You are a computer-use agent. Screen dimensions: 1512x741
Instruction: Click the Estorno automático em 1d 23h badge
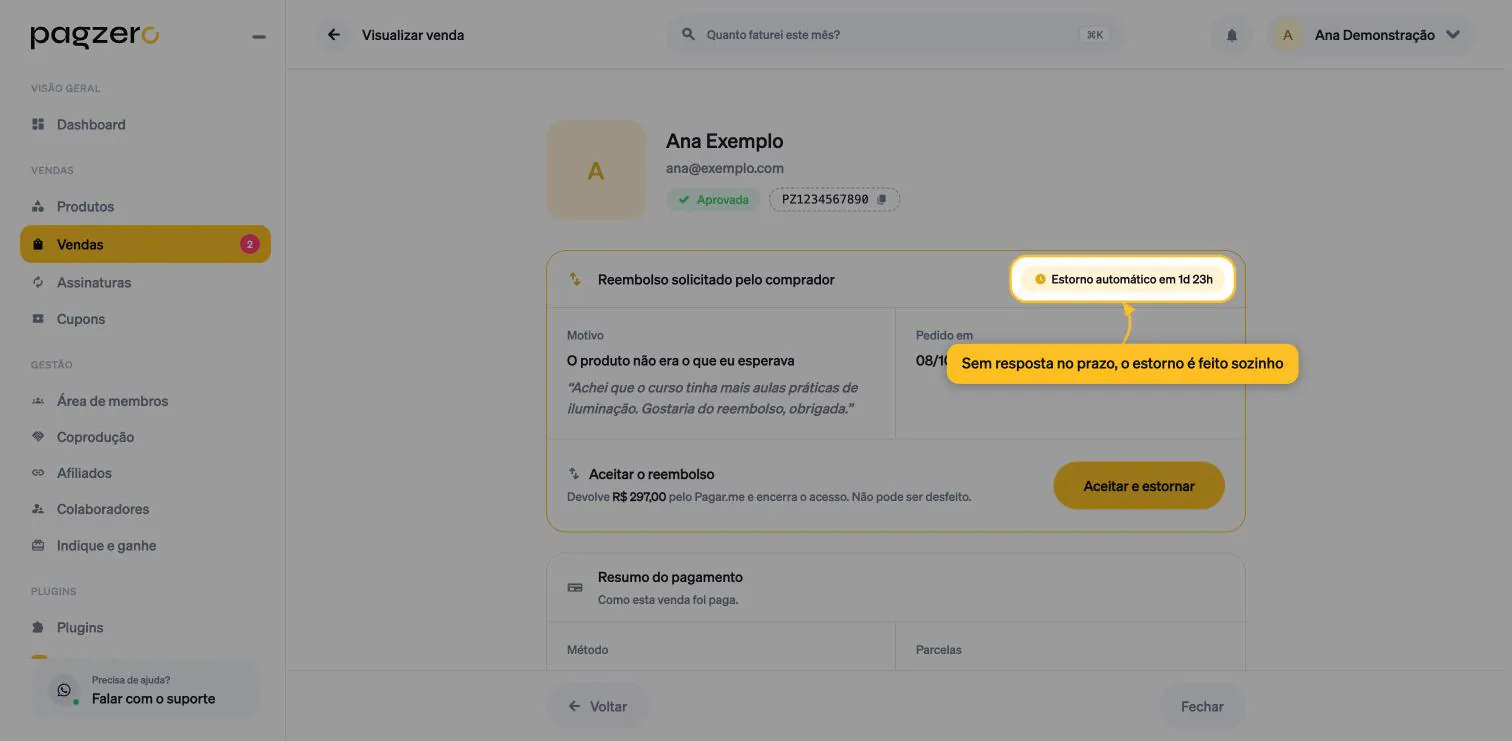(1123, 280)
